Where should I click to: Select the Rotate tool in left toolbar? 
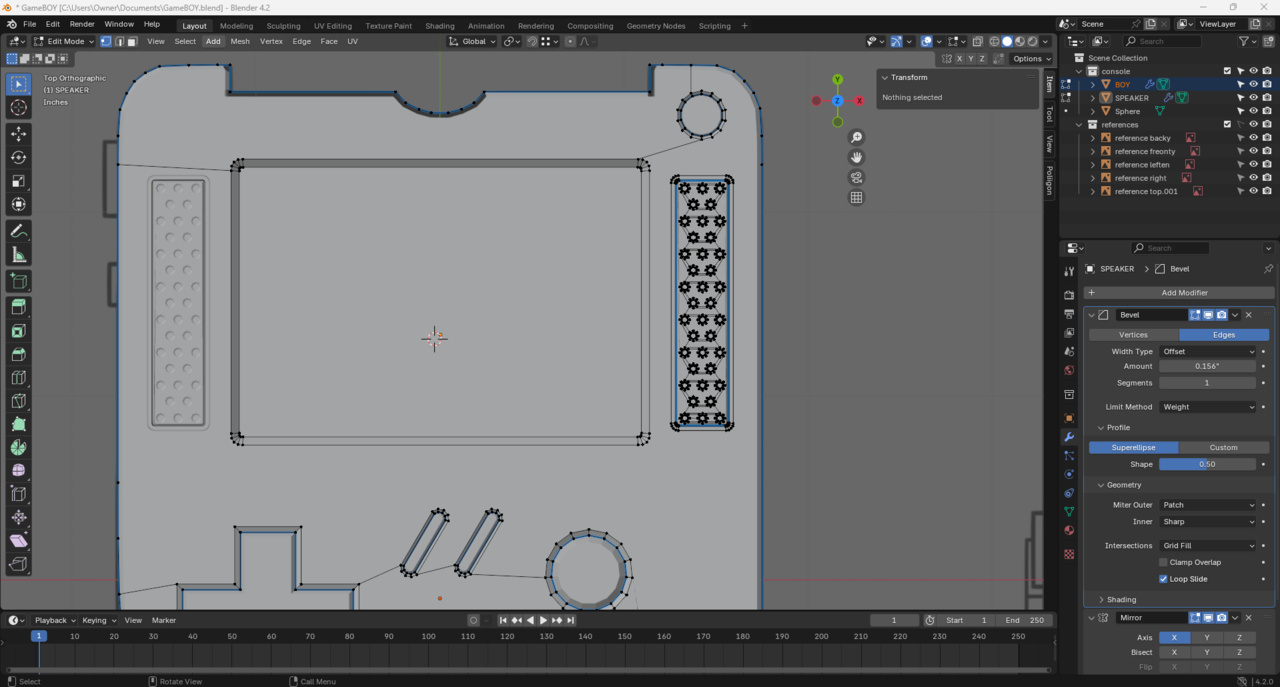coord(18,158)
